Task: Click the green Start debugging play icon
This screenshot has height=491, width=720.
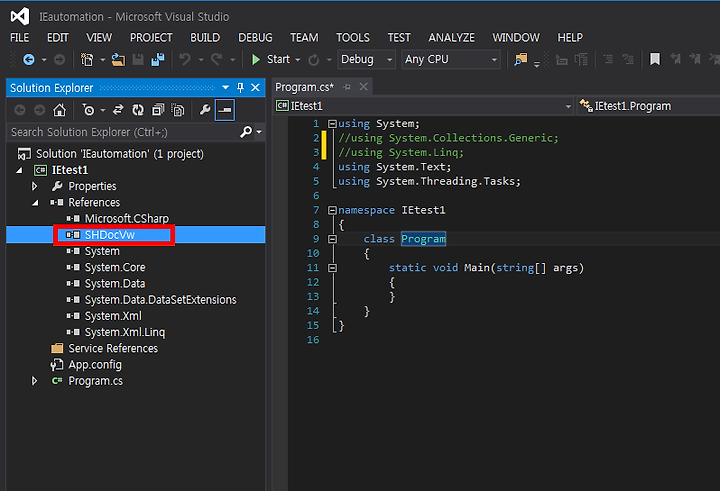Action: (x=256, y=60)
